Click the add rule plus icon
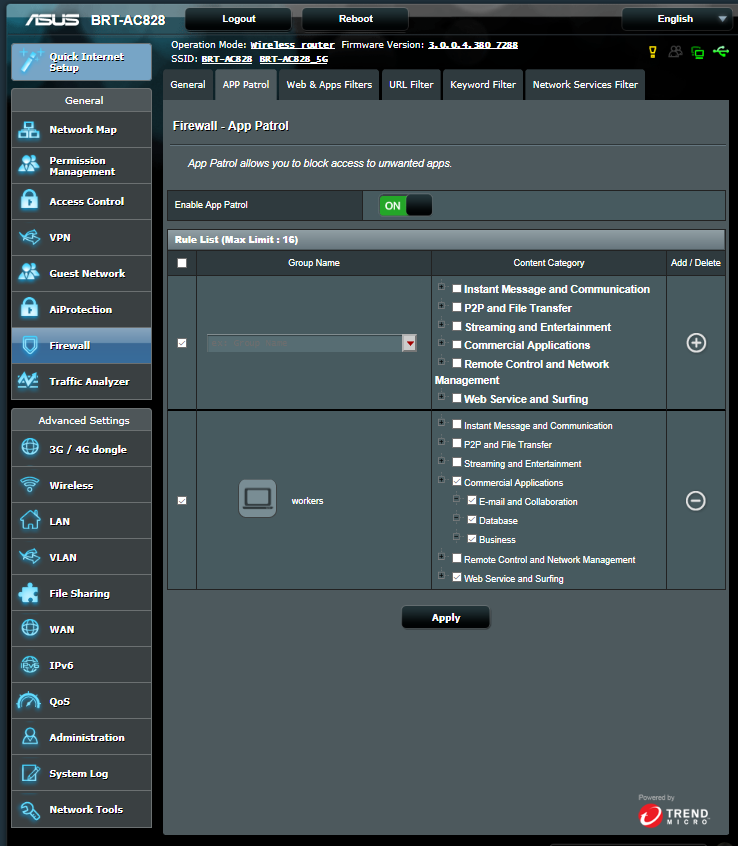 coord(696,343)
